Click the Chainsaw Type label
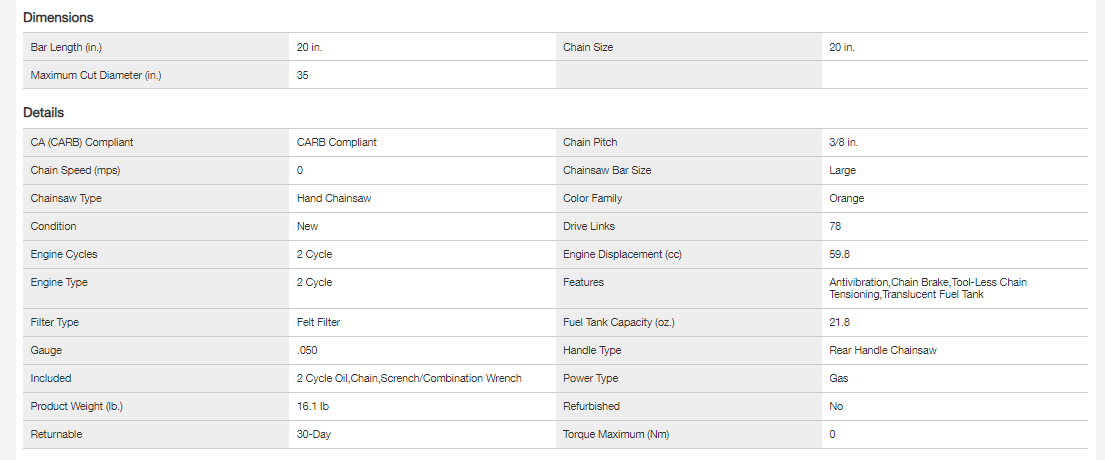 (x=66, y=198)
